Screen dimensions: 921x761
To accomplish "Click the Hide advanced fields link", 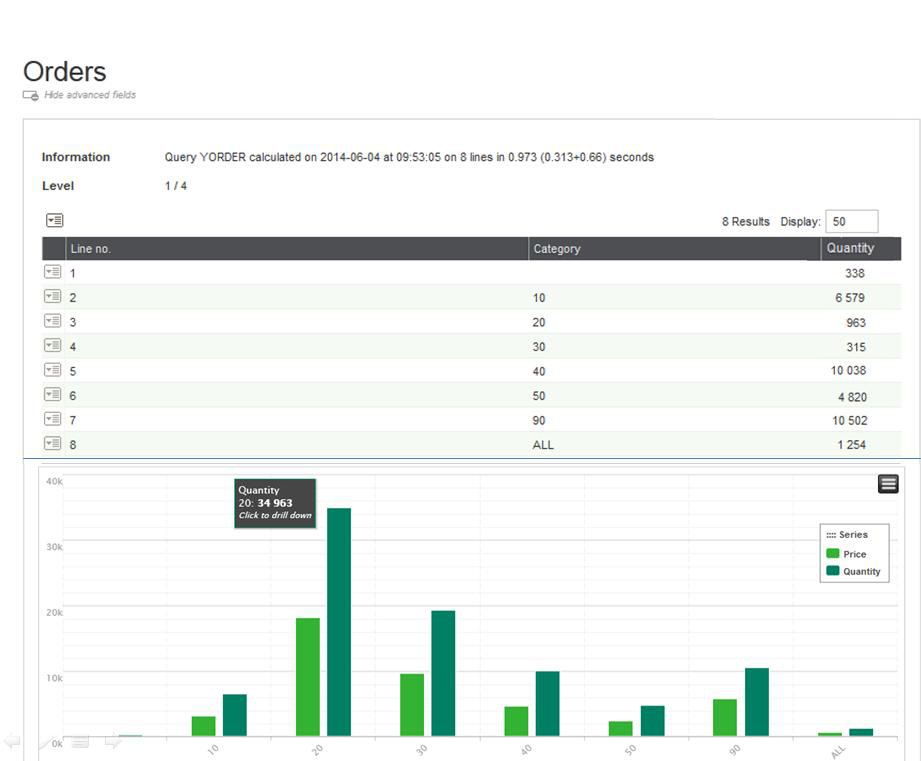I will (90, 95).
